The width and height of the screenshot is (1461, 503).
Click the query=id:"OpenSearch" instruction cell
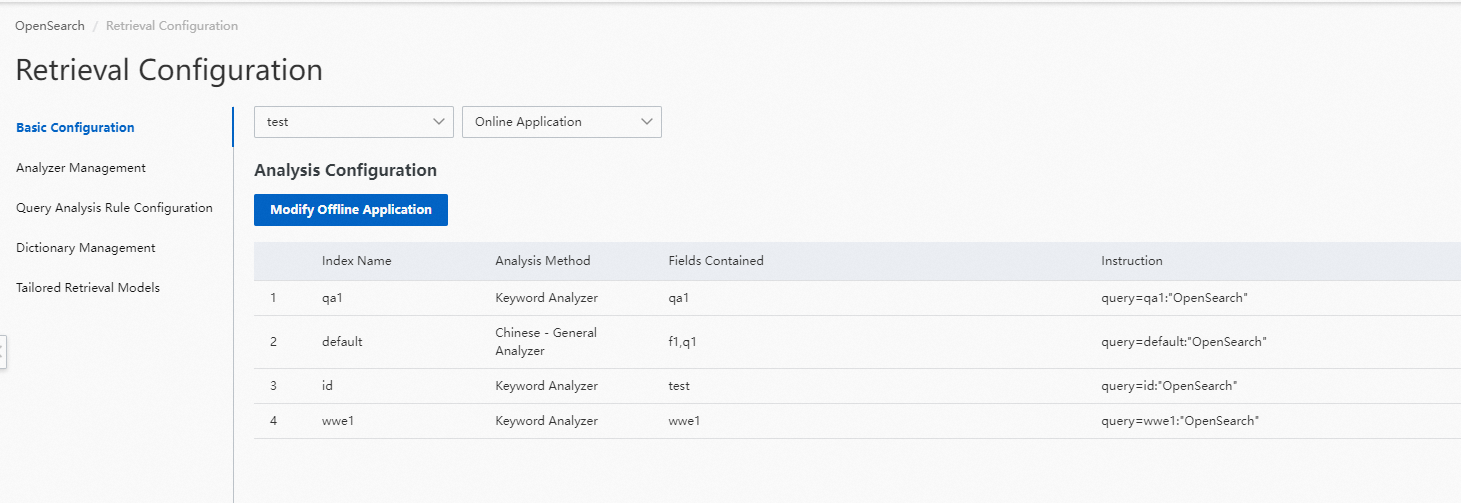[x=1169, y=386]
